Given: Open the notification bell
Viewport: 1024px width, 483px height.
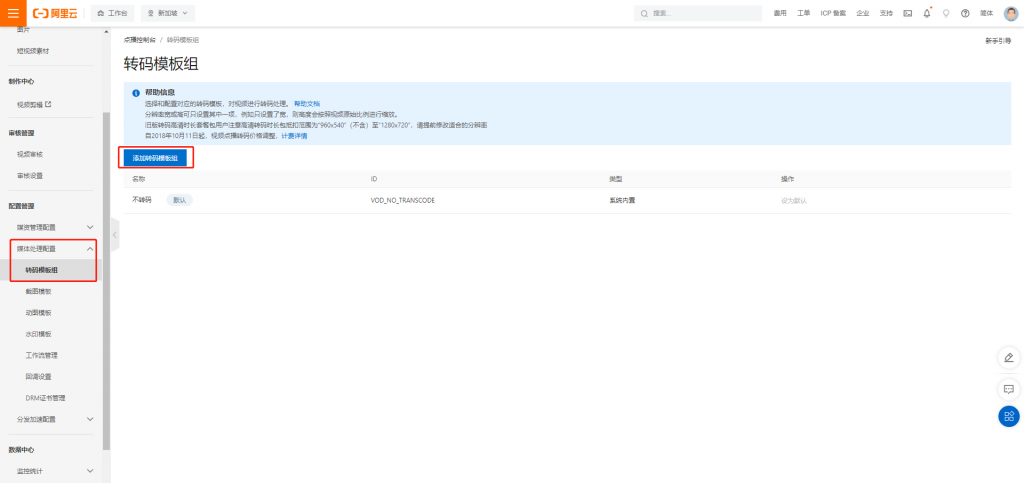Looking at the screenshot, I should 927,13.
